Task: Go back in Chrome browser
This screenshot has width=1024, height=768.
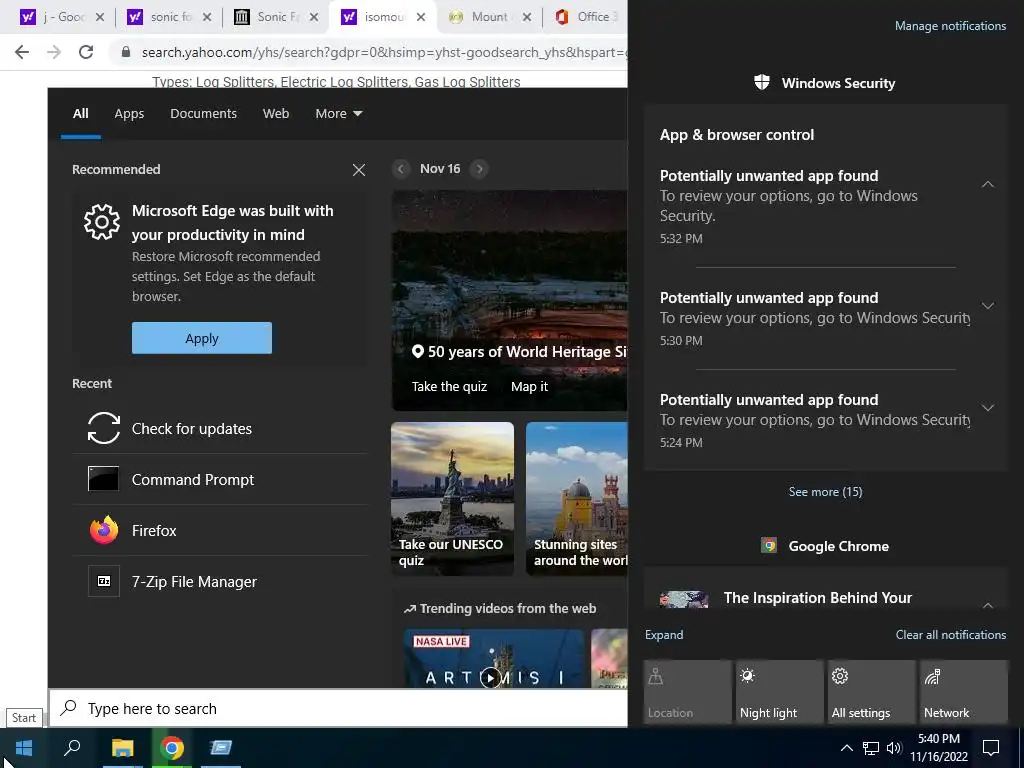Action: (22, 52)
